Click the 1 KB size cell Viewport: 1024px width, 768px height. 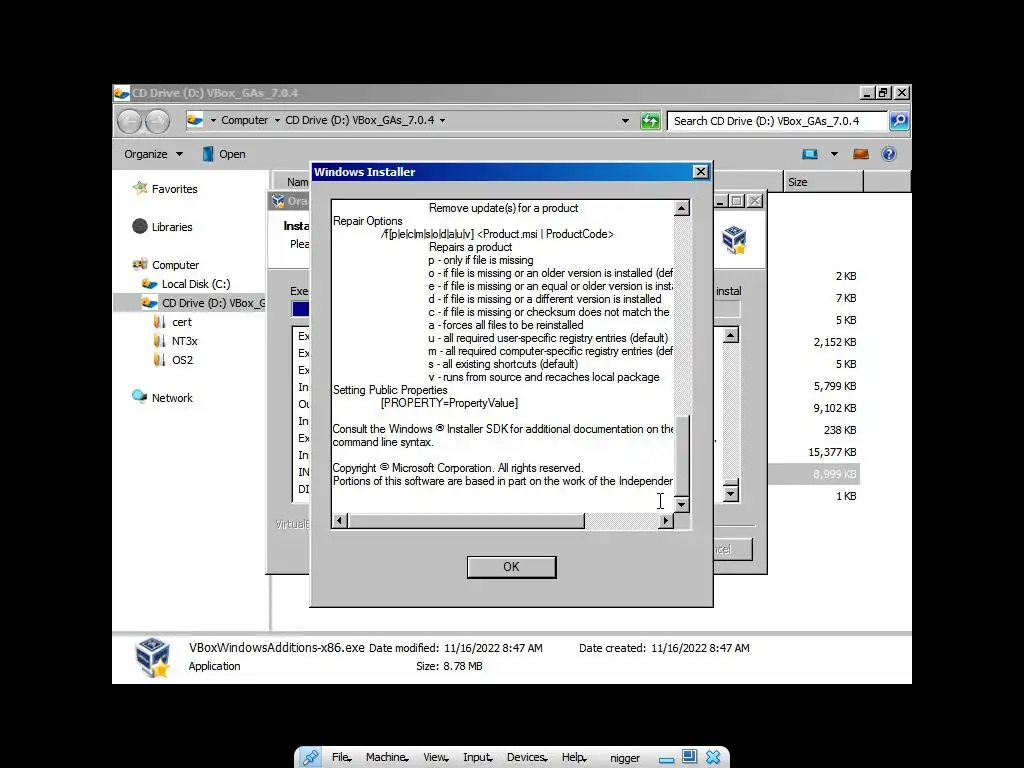846,496
